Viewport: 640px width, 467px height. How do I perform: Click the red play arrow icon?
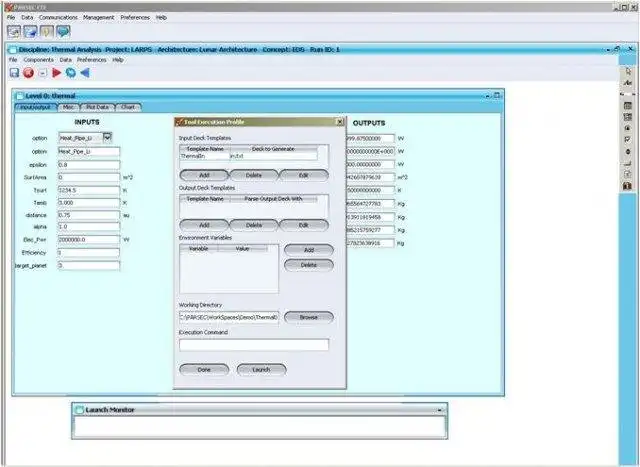[x=57, y=73]
